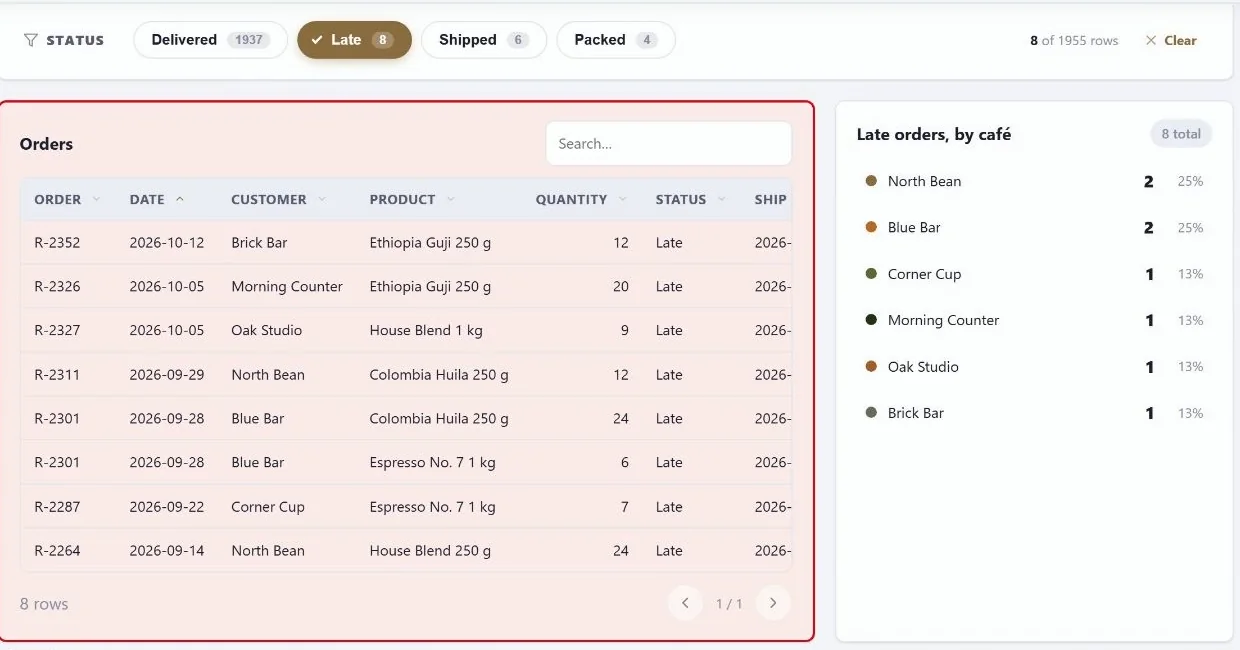
Task: Click the date 2026-09-29 cell
Action: [167, 375]
